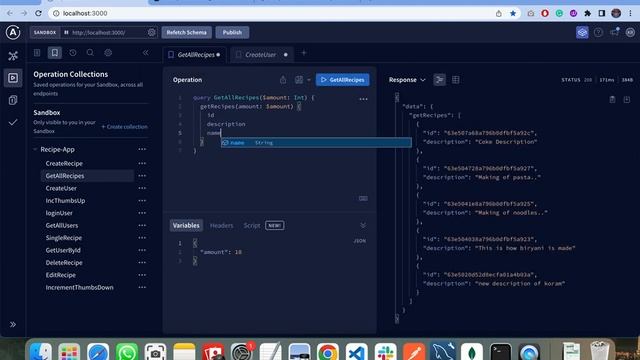Open the Checks checkmark sidebar icon
Screen dimensions: 640x360
tap(13, 122)
